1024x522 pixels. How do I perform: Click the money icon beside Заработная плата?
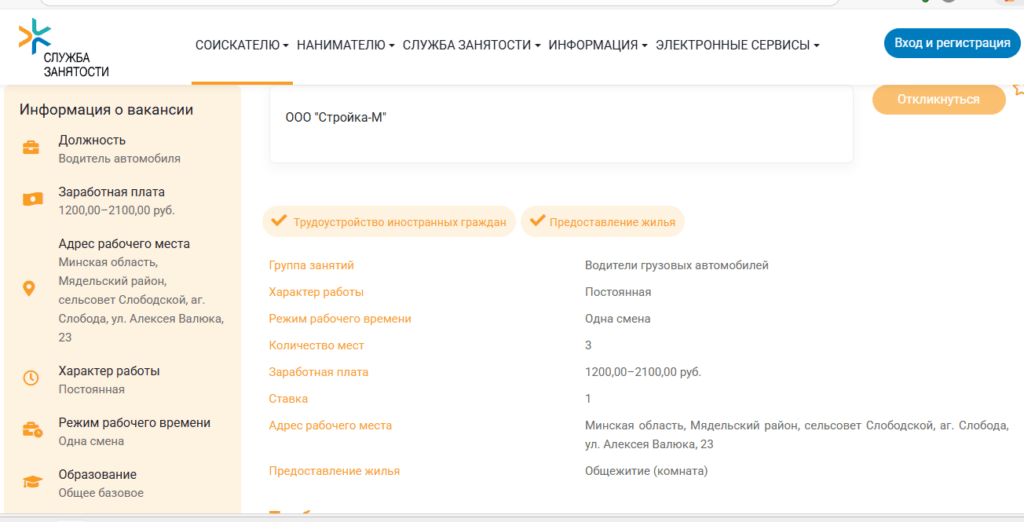tap(32, 200)
